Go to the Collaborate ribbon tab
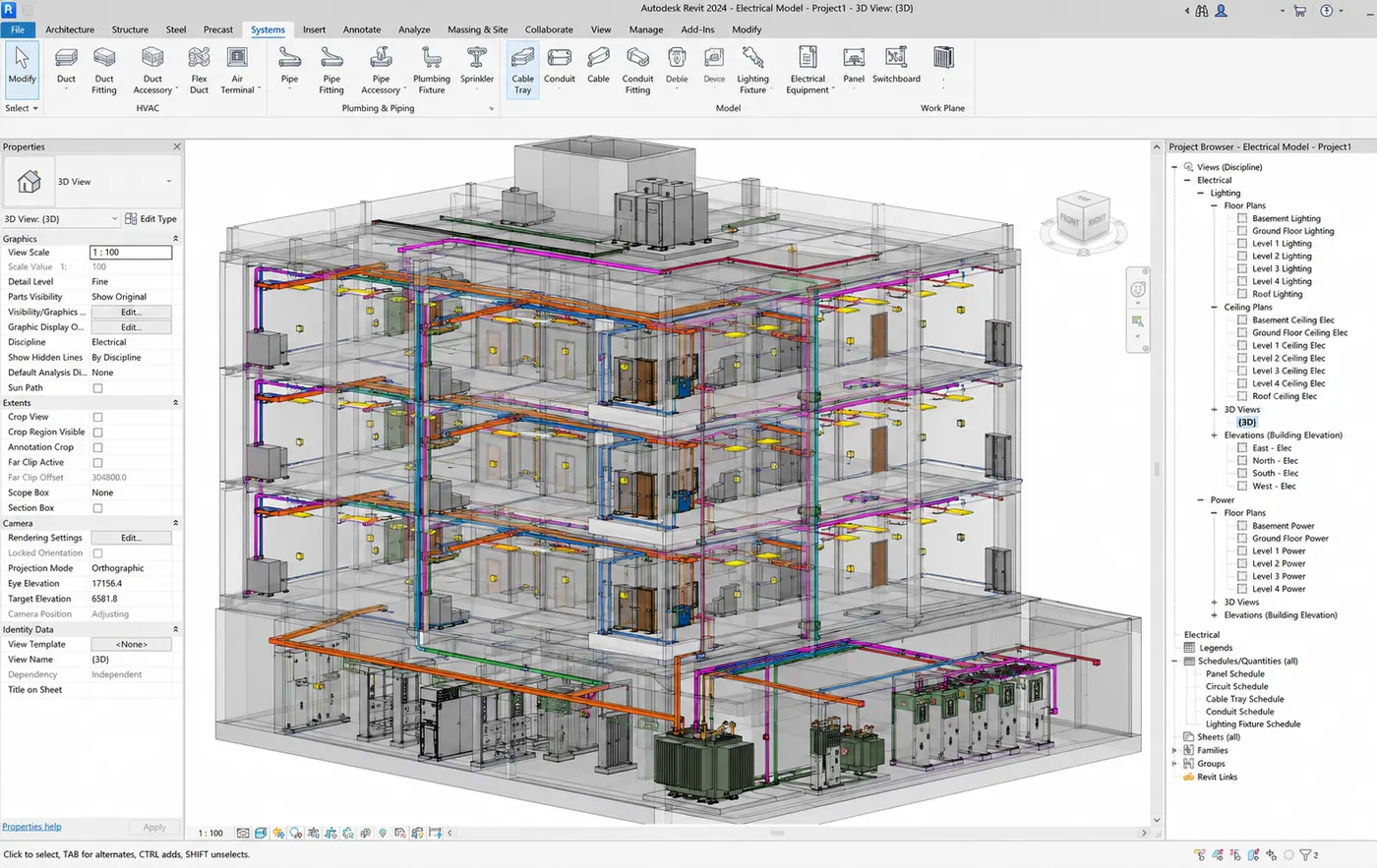The image size is (1377, 868). click(549, 29)
